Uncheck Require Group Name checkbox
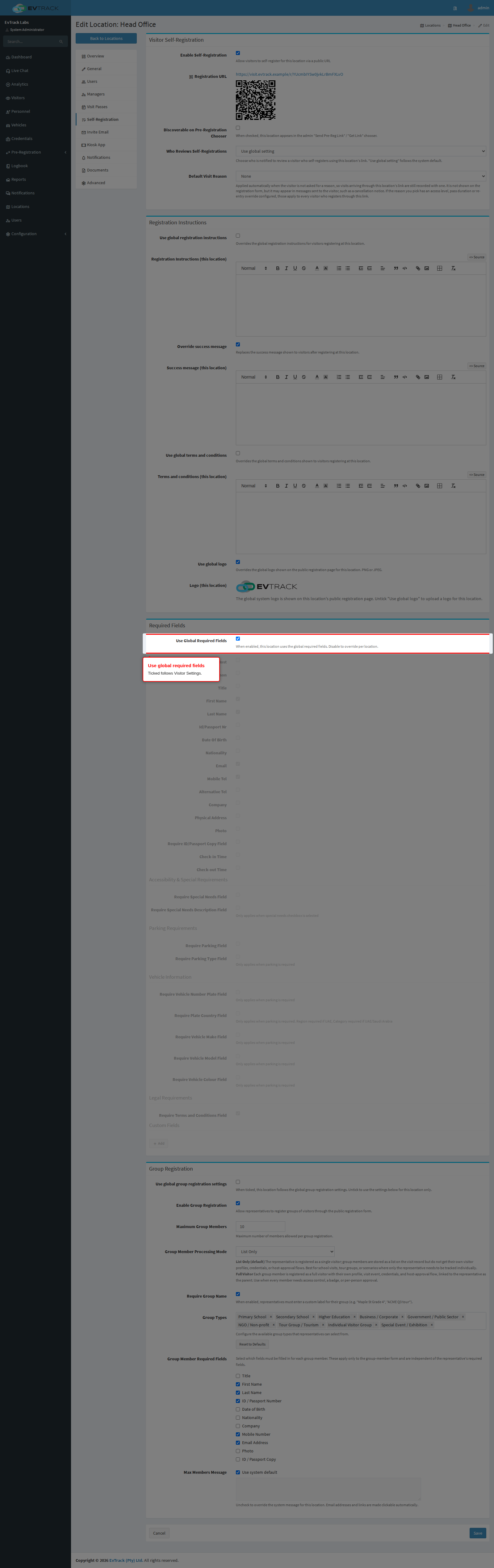This screenshot has height=1568, width=494. (x=238, y=1294)
